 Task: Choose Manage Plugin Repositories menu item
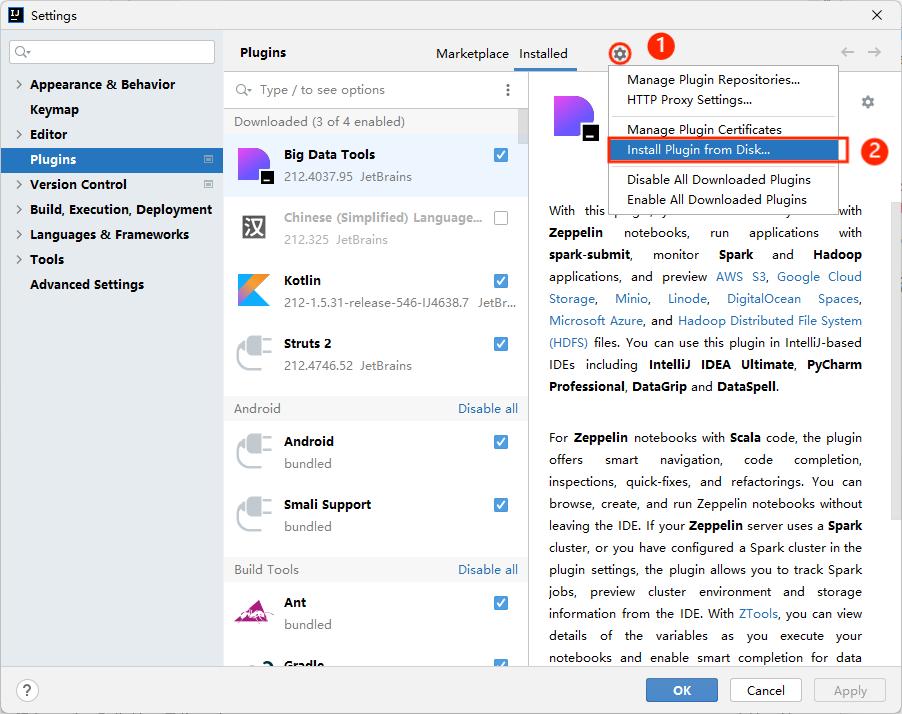pos(723,79)
